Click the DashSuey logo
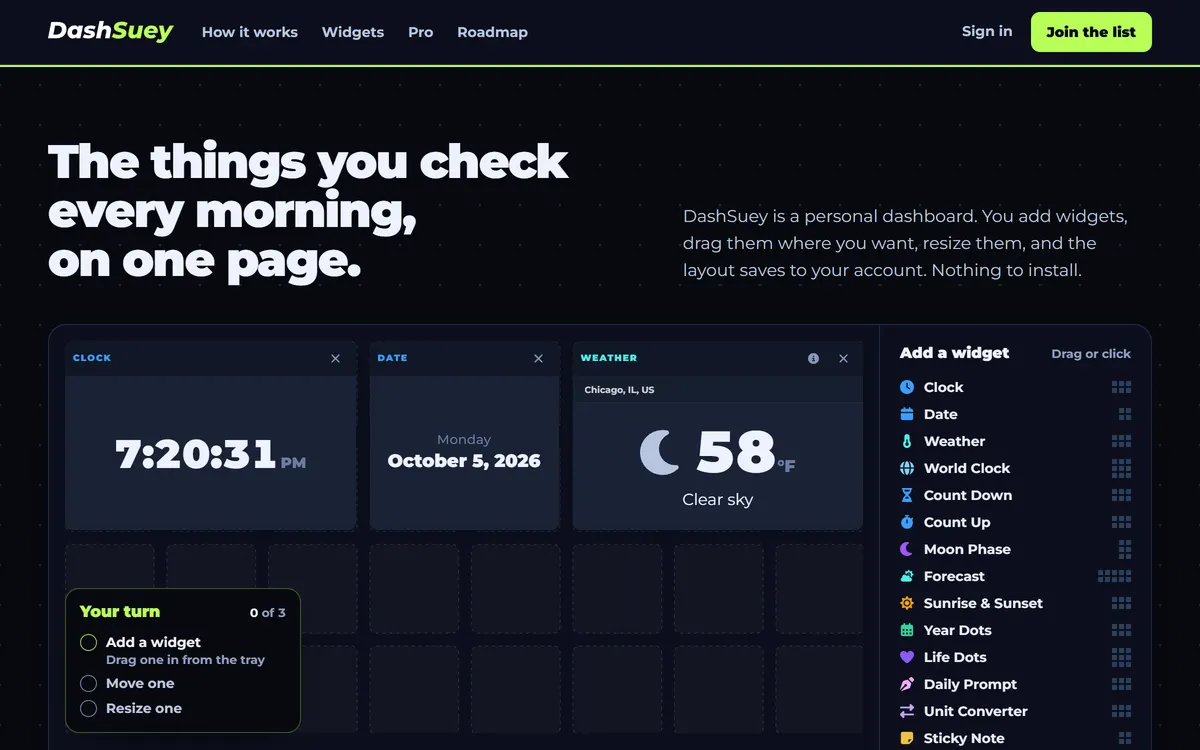This screenshot has height=750, width=1200. coord(111,31)
